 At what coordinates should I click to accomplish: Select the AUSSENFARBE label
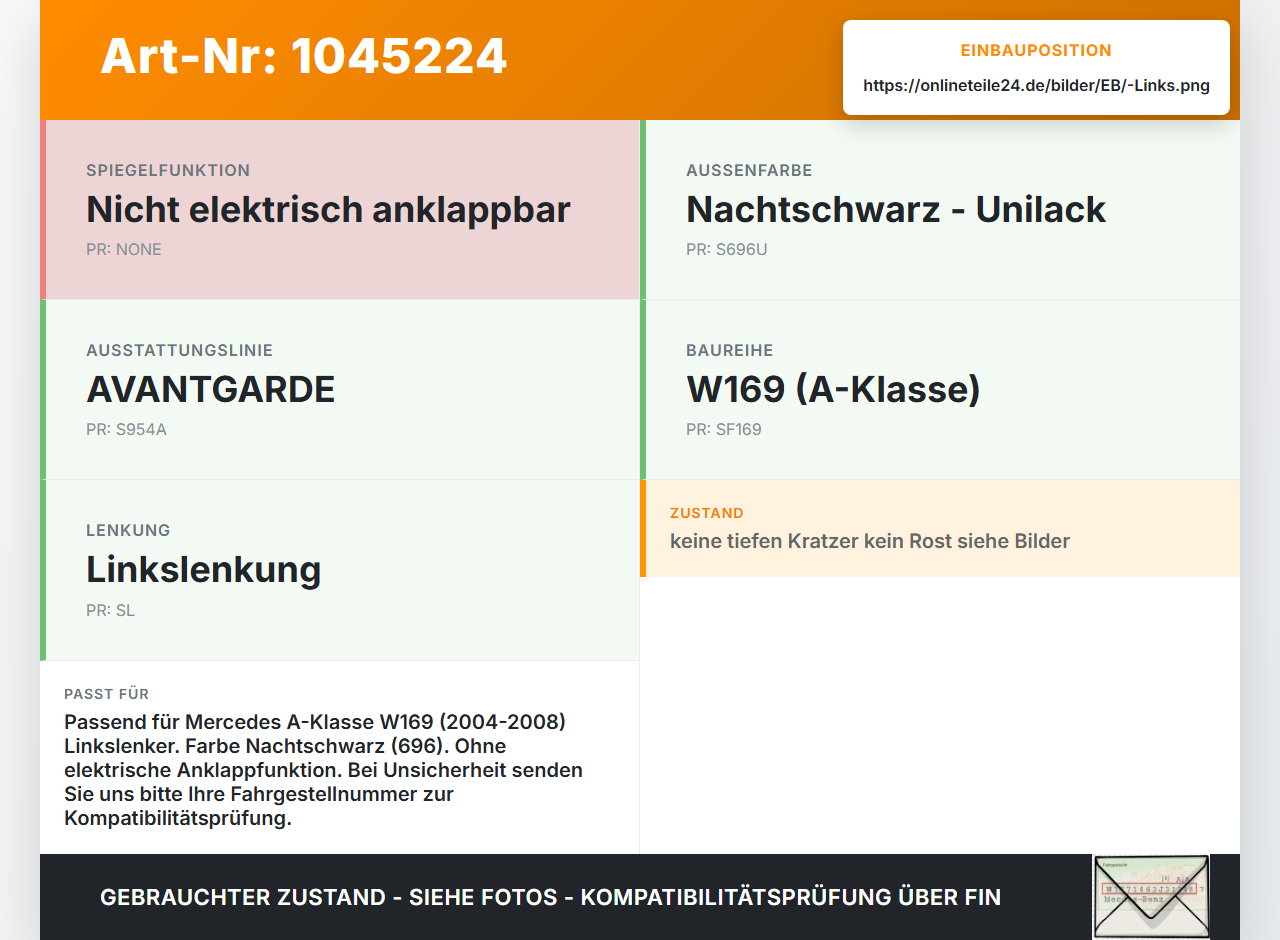(x=749, y=170)
